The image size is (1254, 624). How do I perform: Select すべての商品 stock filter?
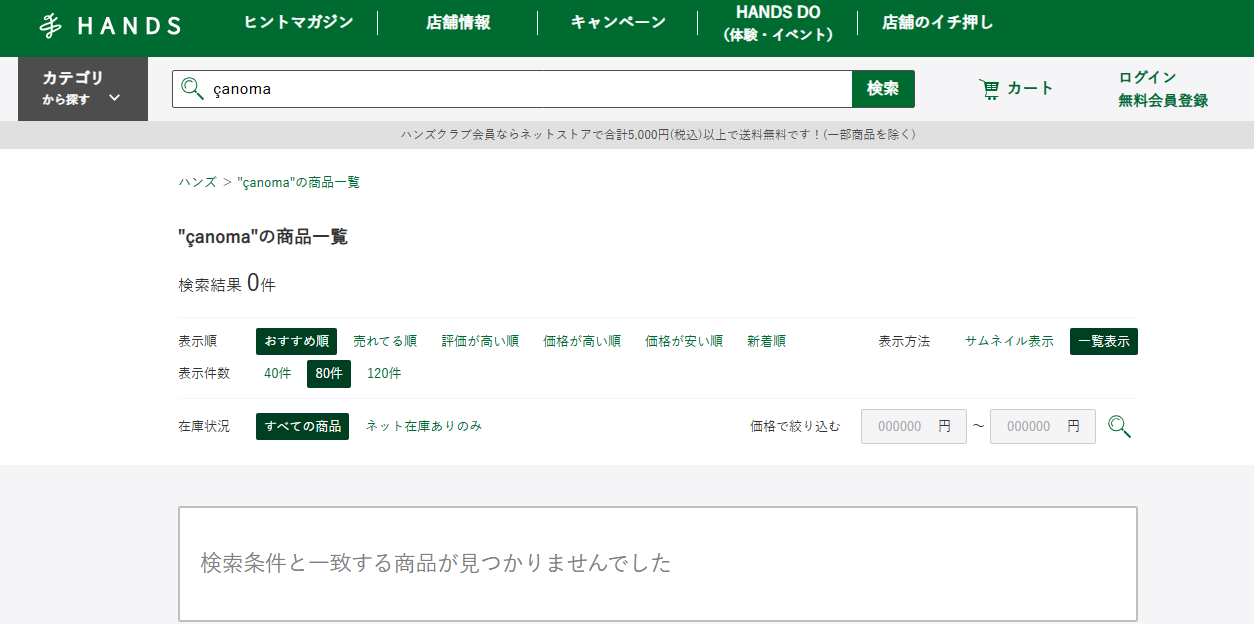pos(302,426)
